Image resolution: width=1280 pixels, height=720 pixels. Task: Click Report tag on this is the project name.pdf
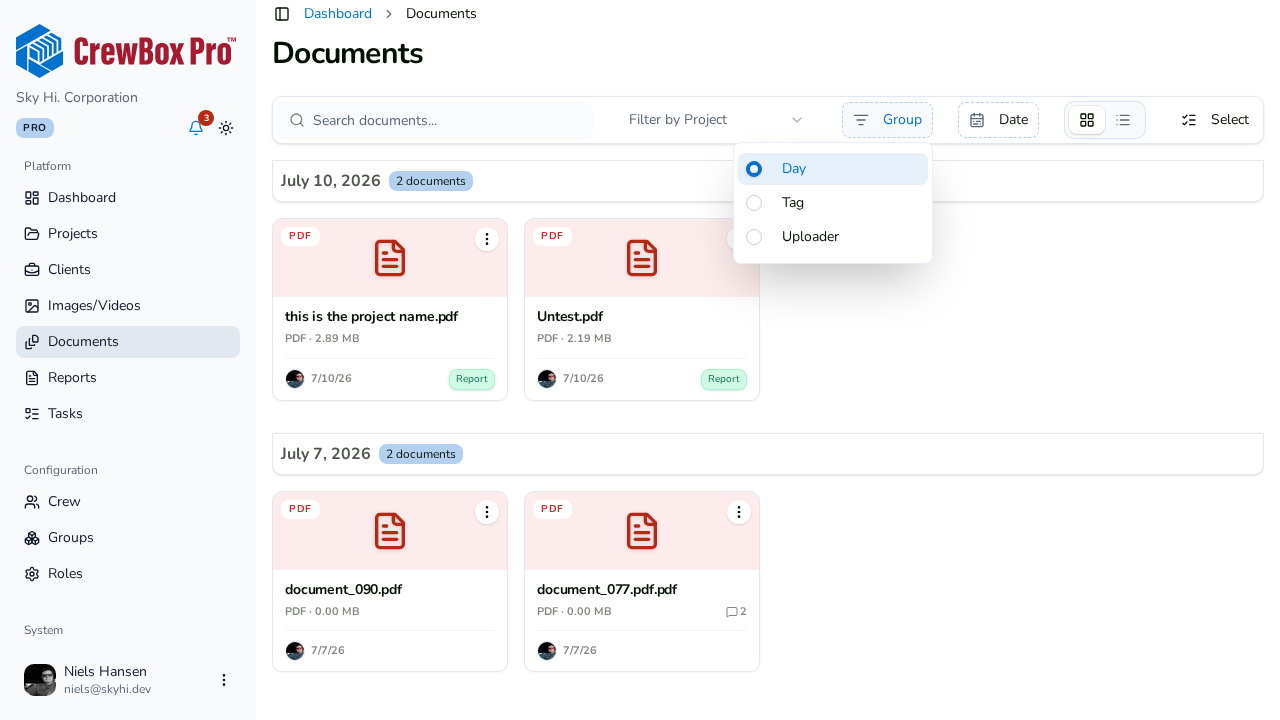pos(472,379)
